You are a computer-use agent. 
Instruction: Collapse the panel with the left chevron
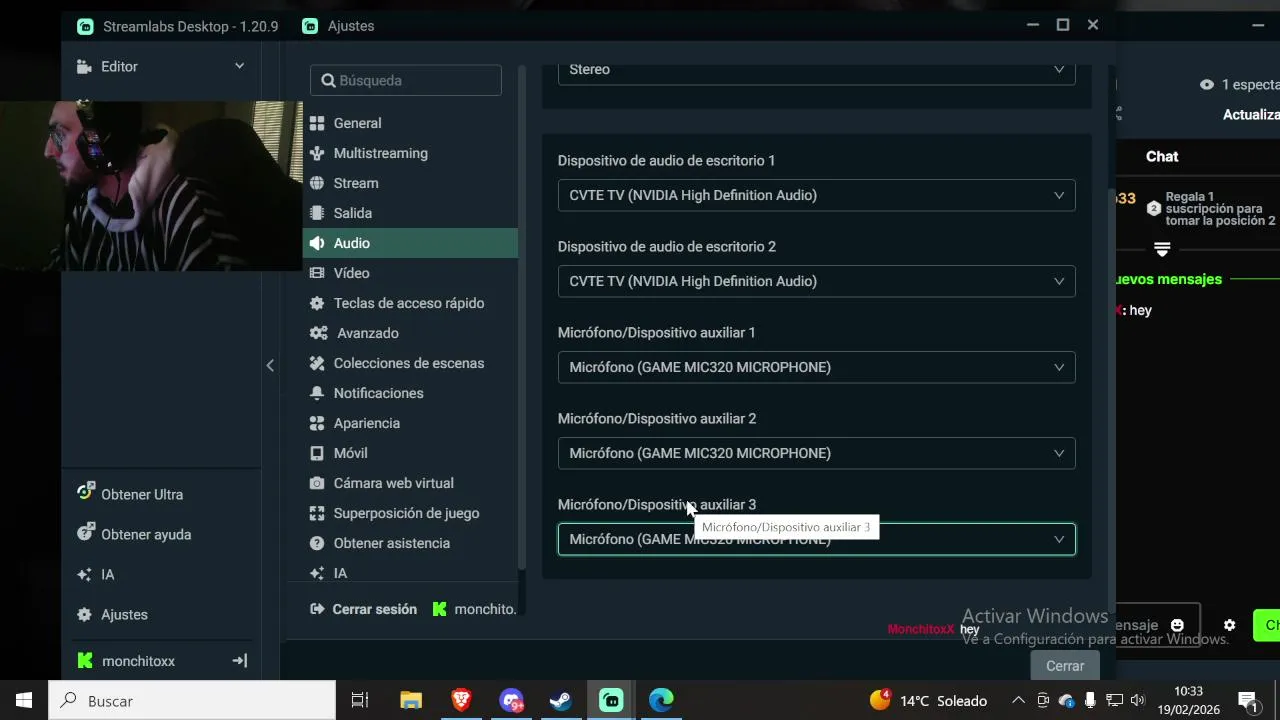coord(270,365)
